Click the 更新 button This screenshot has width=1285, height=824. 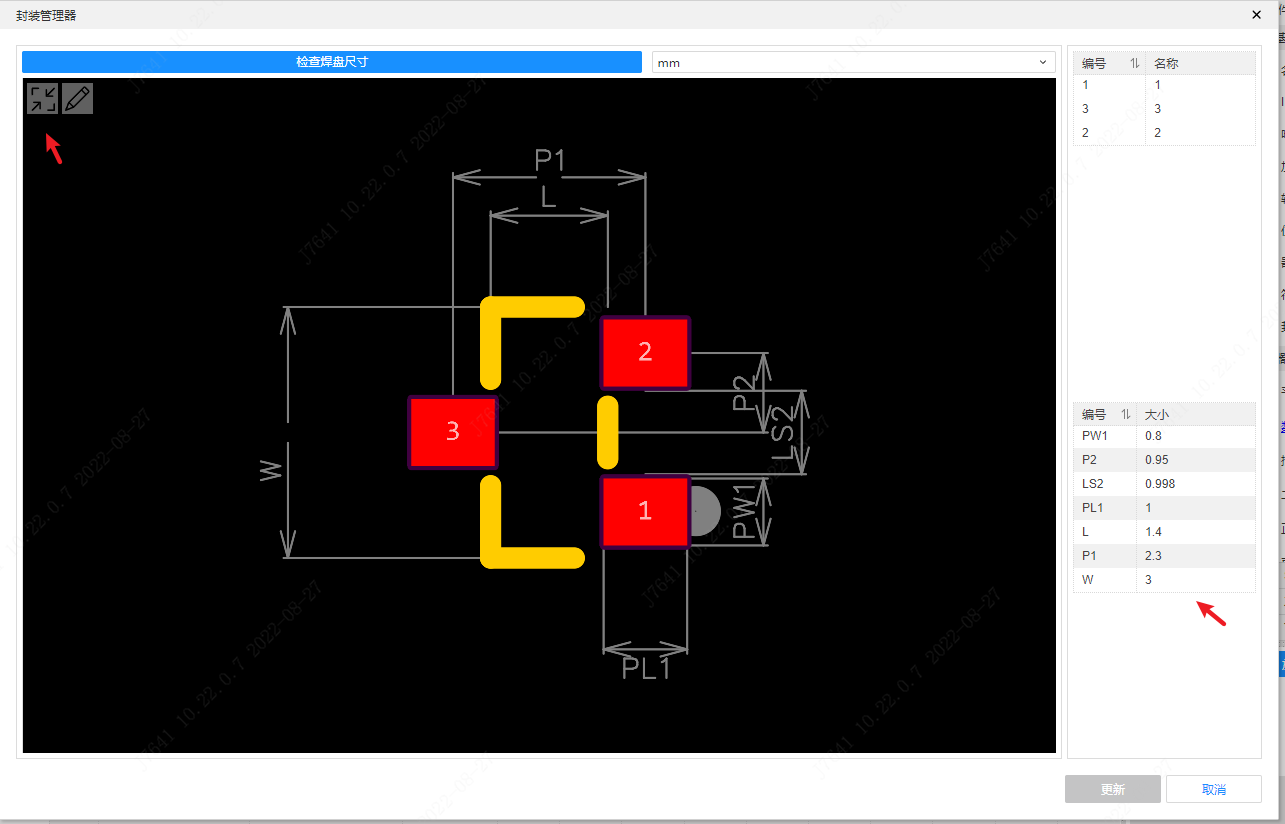[1113, 789]
